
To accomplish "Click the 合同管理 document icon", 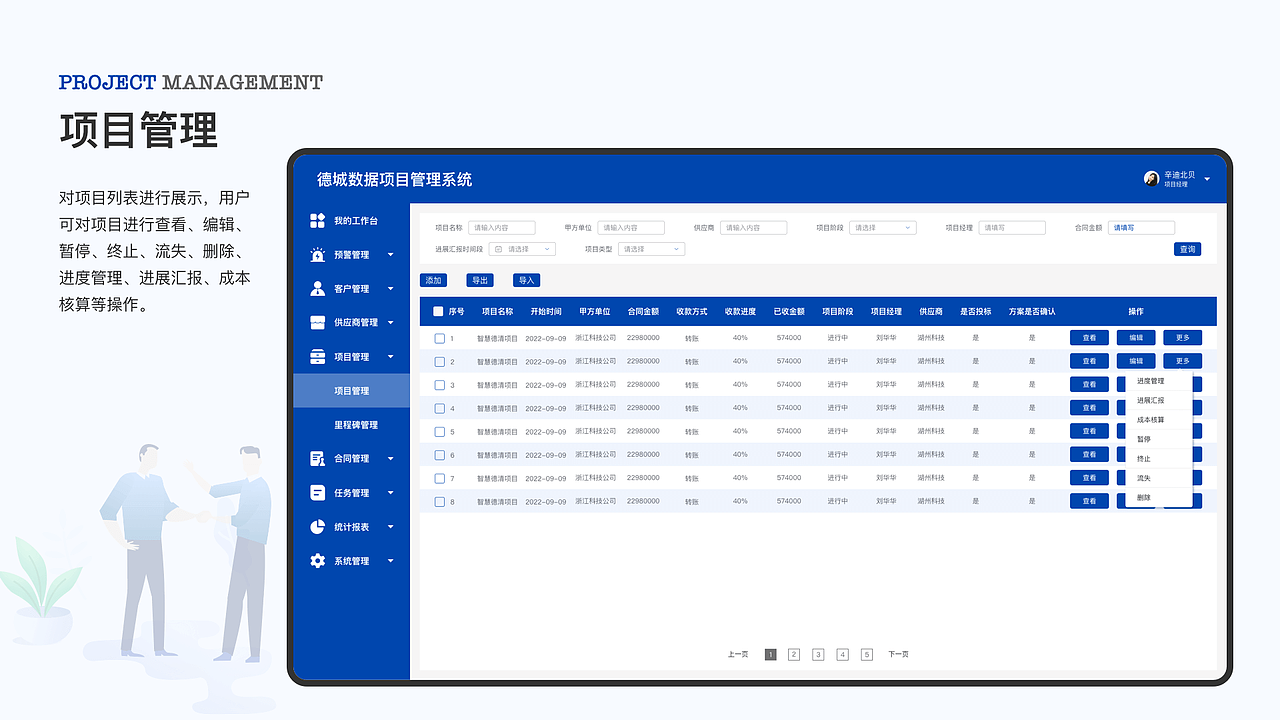I will click(x=317, y=459).
